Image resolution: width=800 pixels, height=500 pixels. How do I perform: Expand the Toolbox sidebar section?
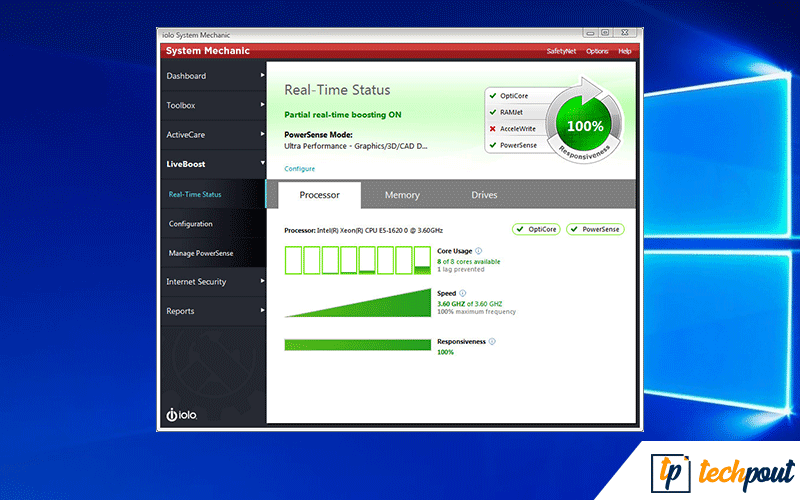point(212,105)
